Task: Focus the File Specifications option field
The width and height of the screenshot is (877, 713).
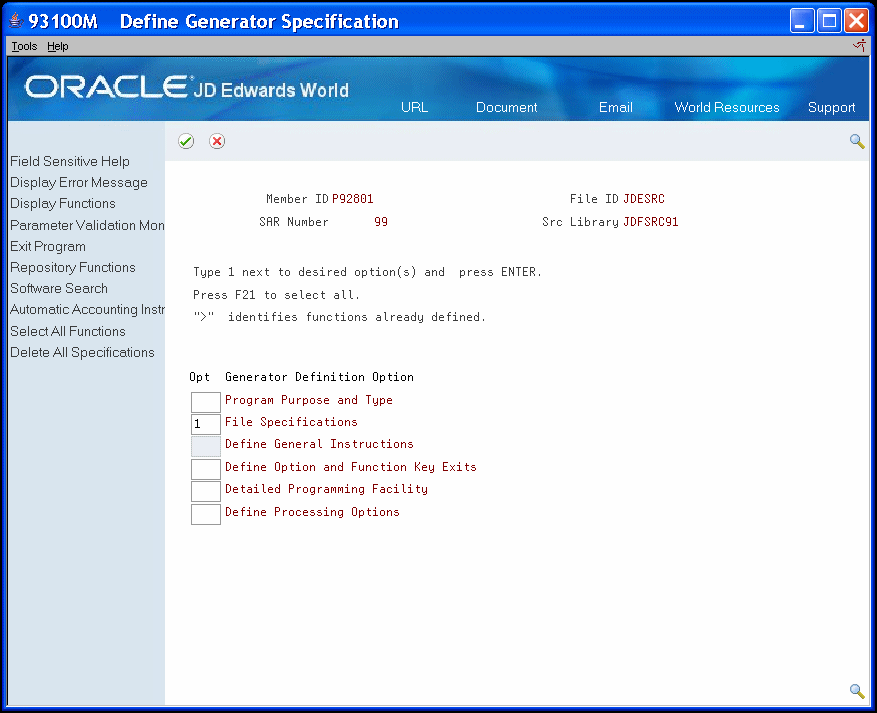Action: tap(205, 424)
